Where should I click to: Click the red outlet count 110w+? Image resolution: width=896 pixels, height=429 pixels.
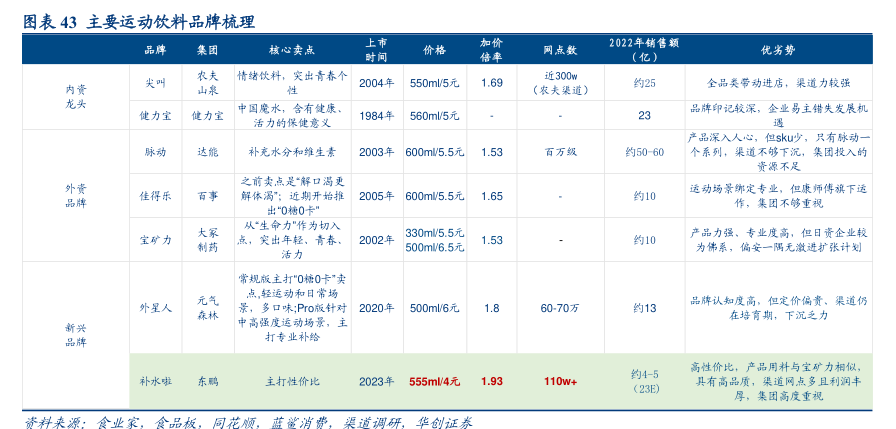pos(560,381)
